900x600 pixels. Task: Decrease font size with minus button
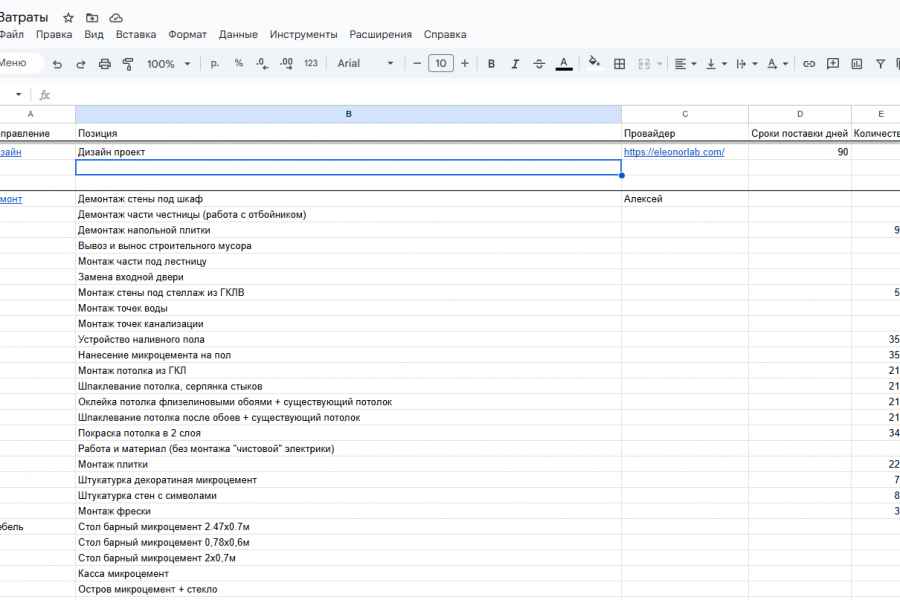(417, 64)
